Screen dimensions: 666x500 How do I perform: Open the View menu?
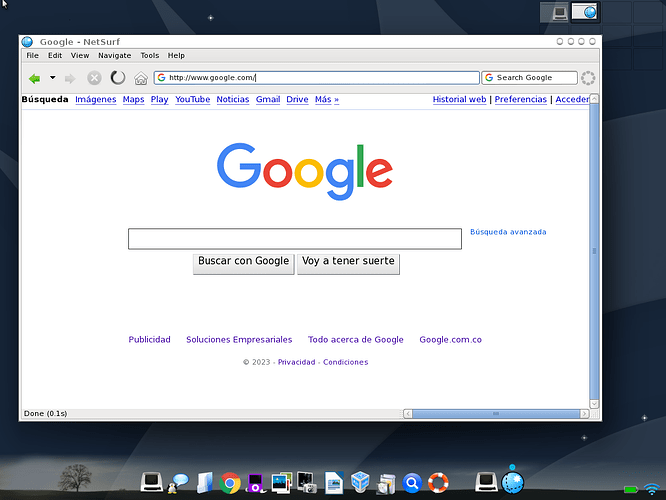(80, 56)
